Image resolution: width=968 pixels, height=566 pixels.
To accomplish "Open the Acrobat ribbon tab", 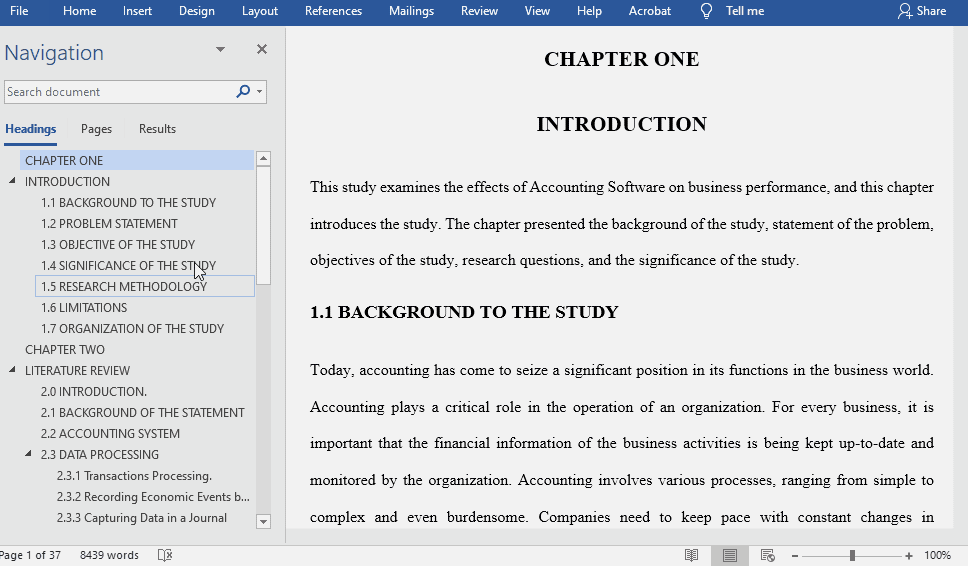I will pos(649,11).
